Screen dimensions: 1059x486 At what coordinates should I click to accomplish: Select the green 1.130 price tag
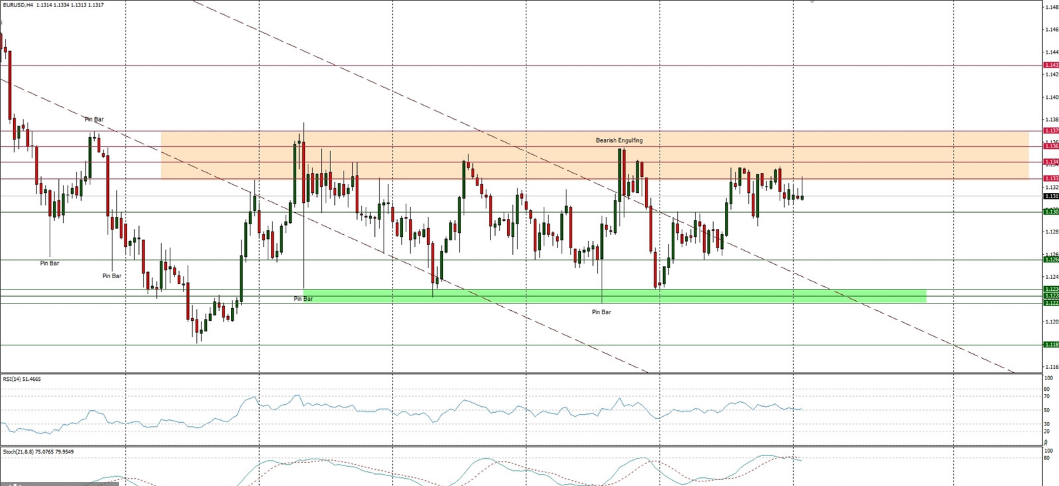click(x=1051, y=212)
